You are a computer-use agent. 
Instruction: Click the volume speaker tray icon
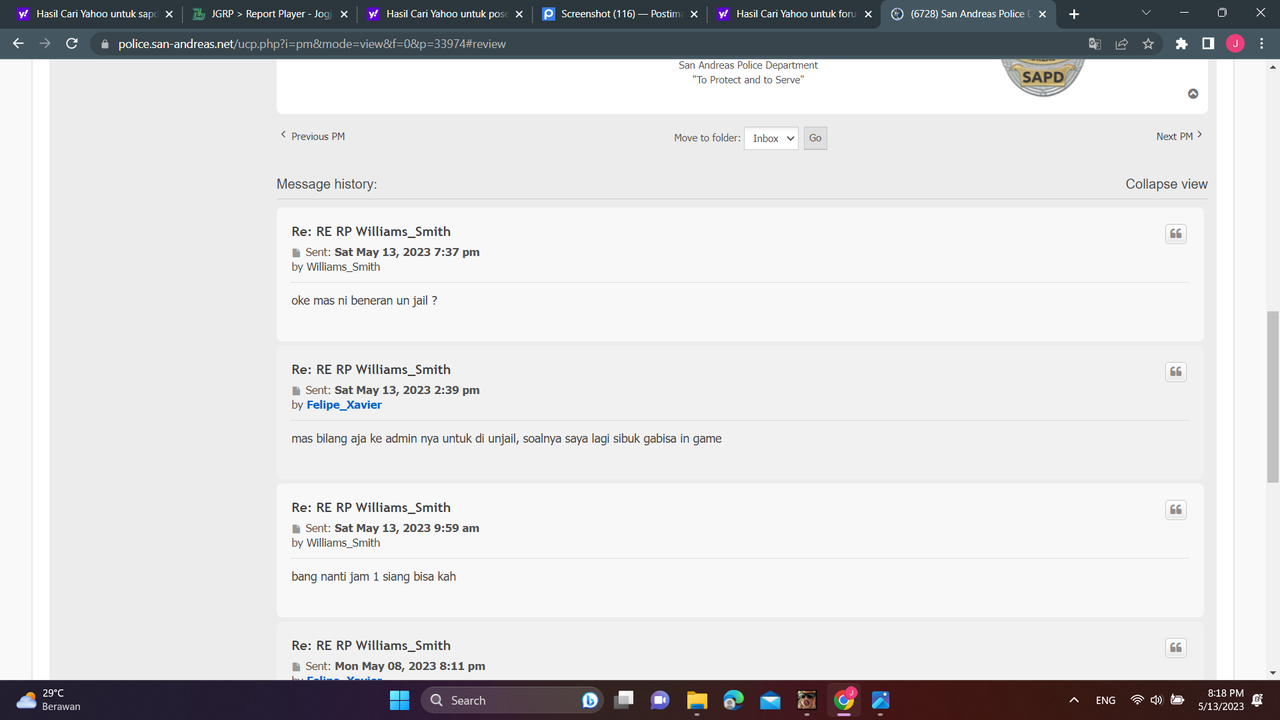[x=1156, y=700]
